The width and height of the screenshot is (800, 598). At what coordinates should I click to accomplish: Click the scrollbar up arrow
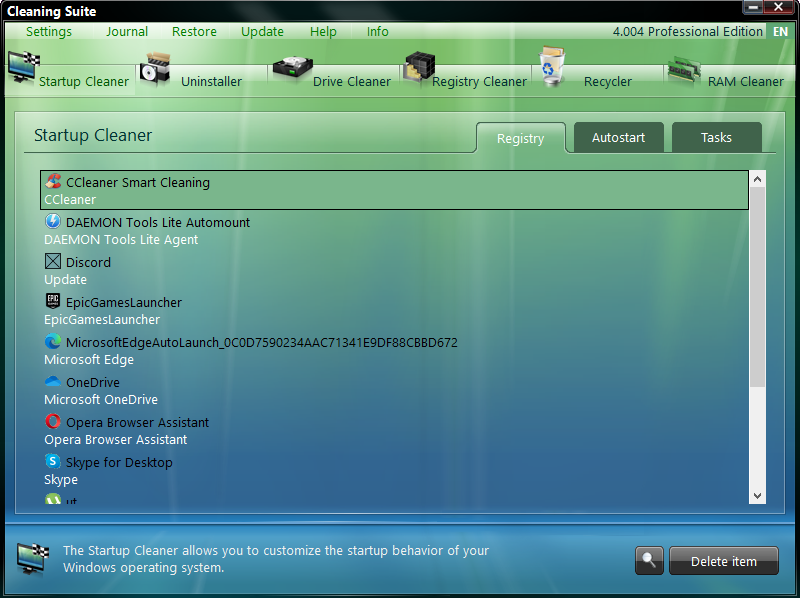[757, 179]
